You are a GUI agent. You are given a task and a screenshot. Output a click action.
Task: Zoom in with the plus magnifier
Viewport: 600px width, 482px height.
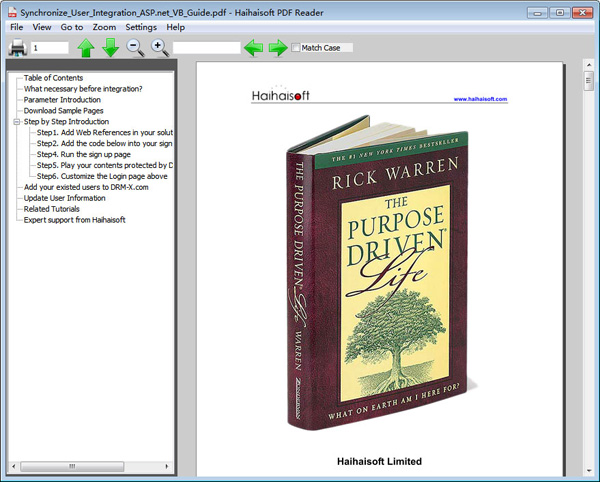160,48
